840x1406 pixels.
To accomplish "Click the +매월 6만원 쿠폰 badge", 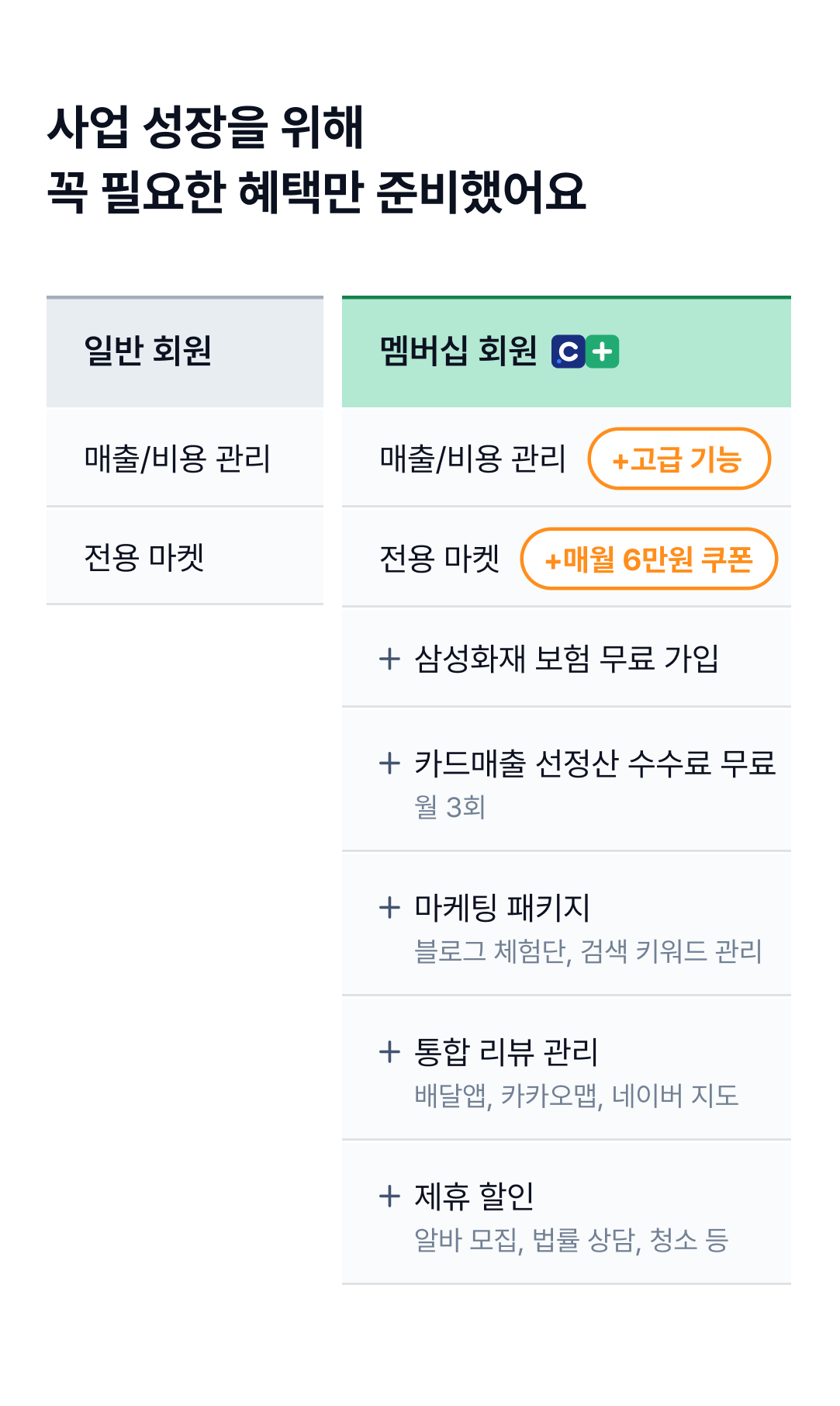I will 648,559.
